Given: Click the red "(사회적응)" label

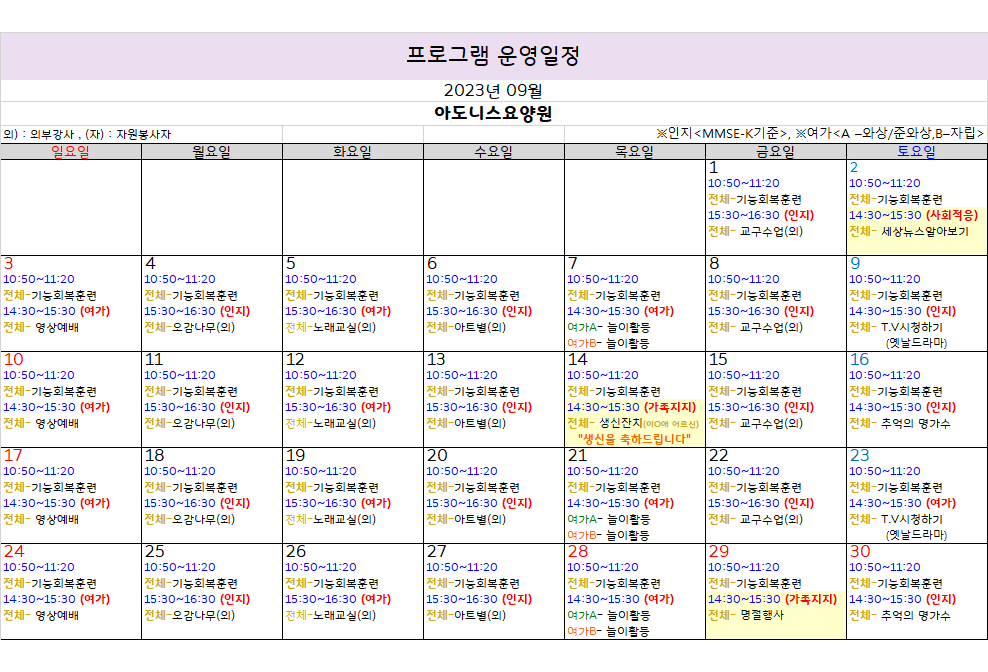Looking at the screenshot, I should click(x=952, y=216).
